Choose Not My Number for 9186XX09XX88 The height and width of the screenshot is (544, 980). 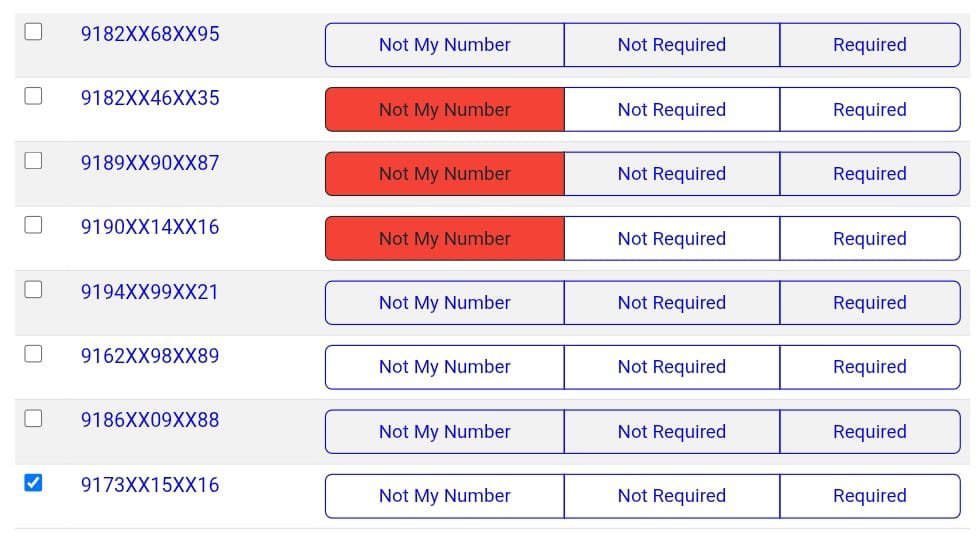coord(444,432)
